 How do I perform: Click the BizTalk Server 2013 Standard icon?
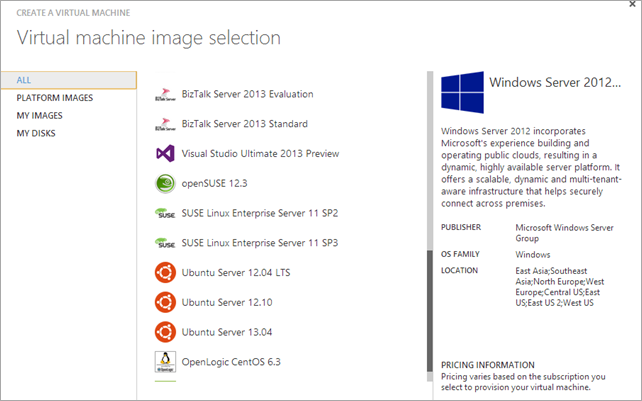click(166, 125)
